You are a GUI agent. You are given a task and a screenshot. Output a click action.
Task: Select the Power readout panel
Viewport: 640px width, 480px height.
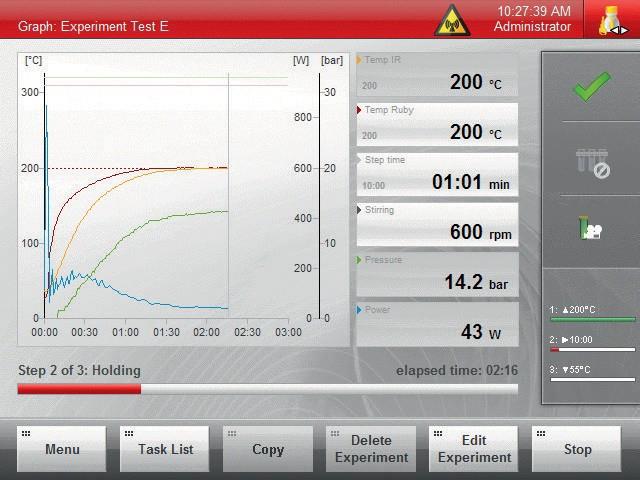[x=437, y=326]
